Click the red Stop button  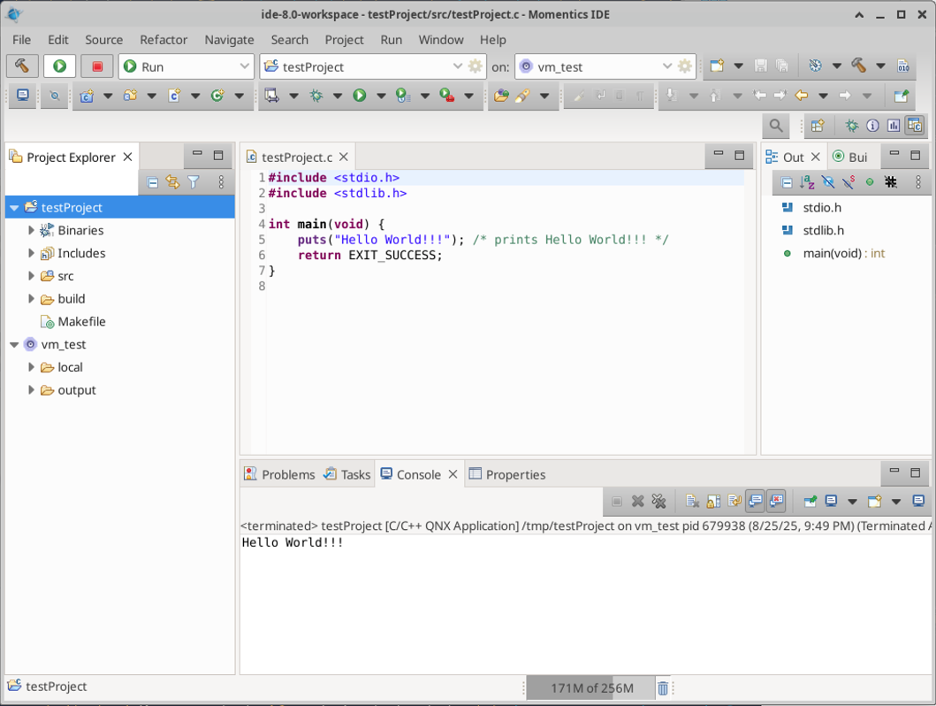tap(97, 66)
